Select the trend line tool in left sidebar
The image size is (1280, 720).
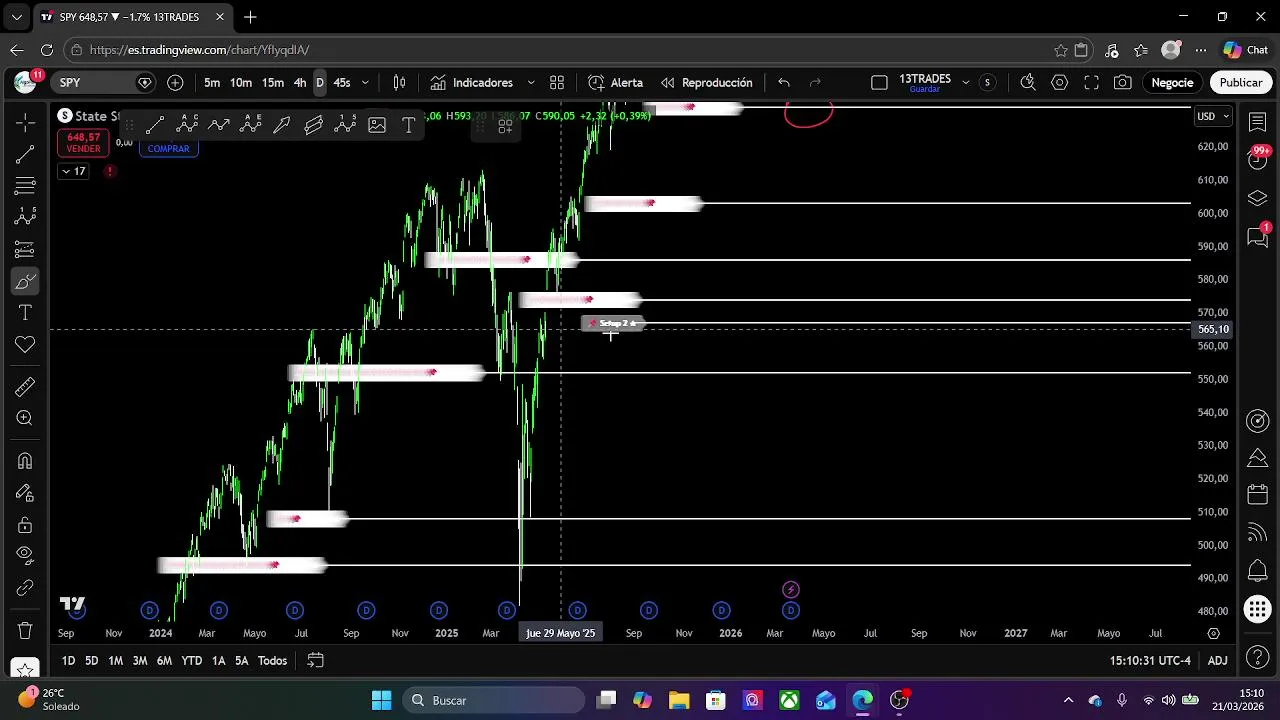pyautogui.click(x=25, y=154)
